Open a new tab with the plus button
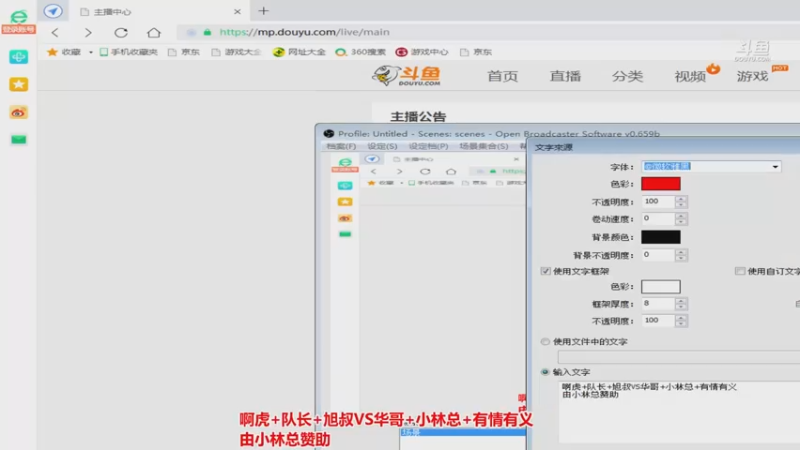The width and height of the screenshot is (800, 450). click(263, 11)
